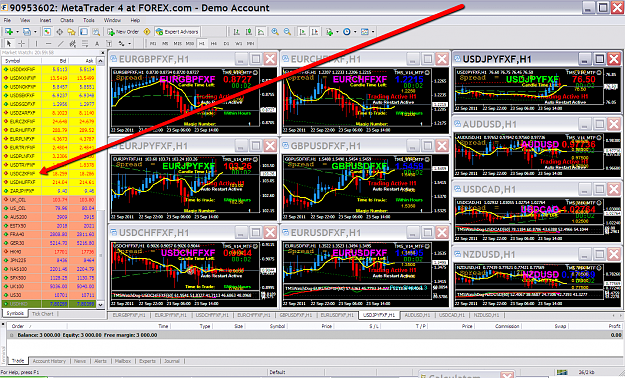Open the Account History terminal tab
The image size is (625, 378).
tap(49, 361)
